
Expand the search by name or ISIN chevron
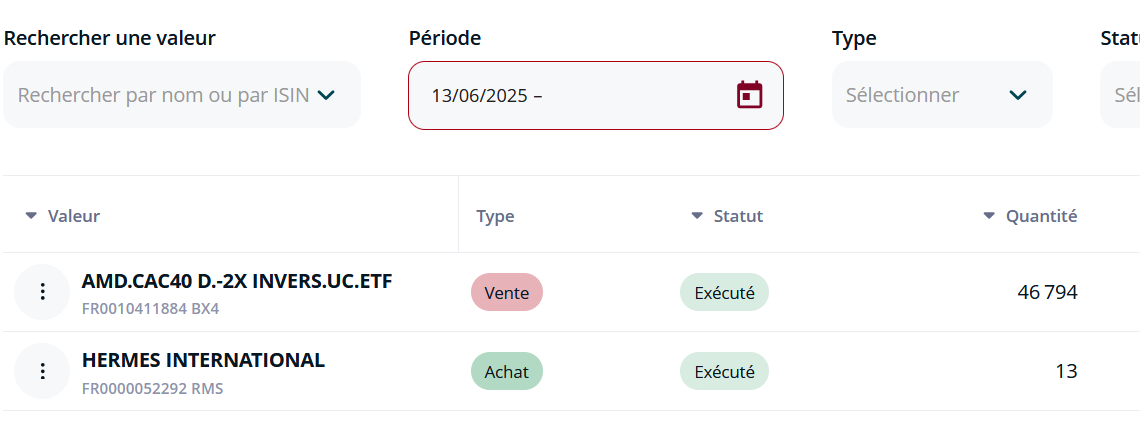click(x=326, y=95)
